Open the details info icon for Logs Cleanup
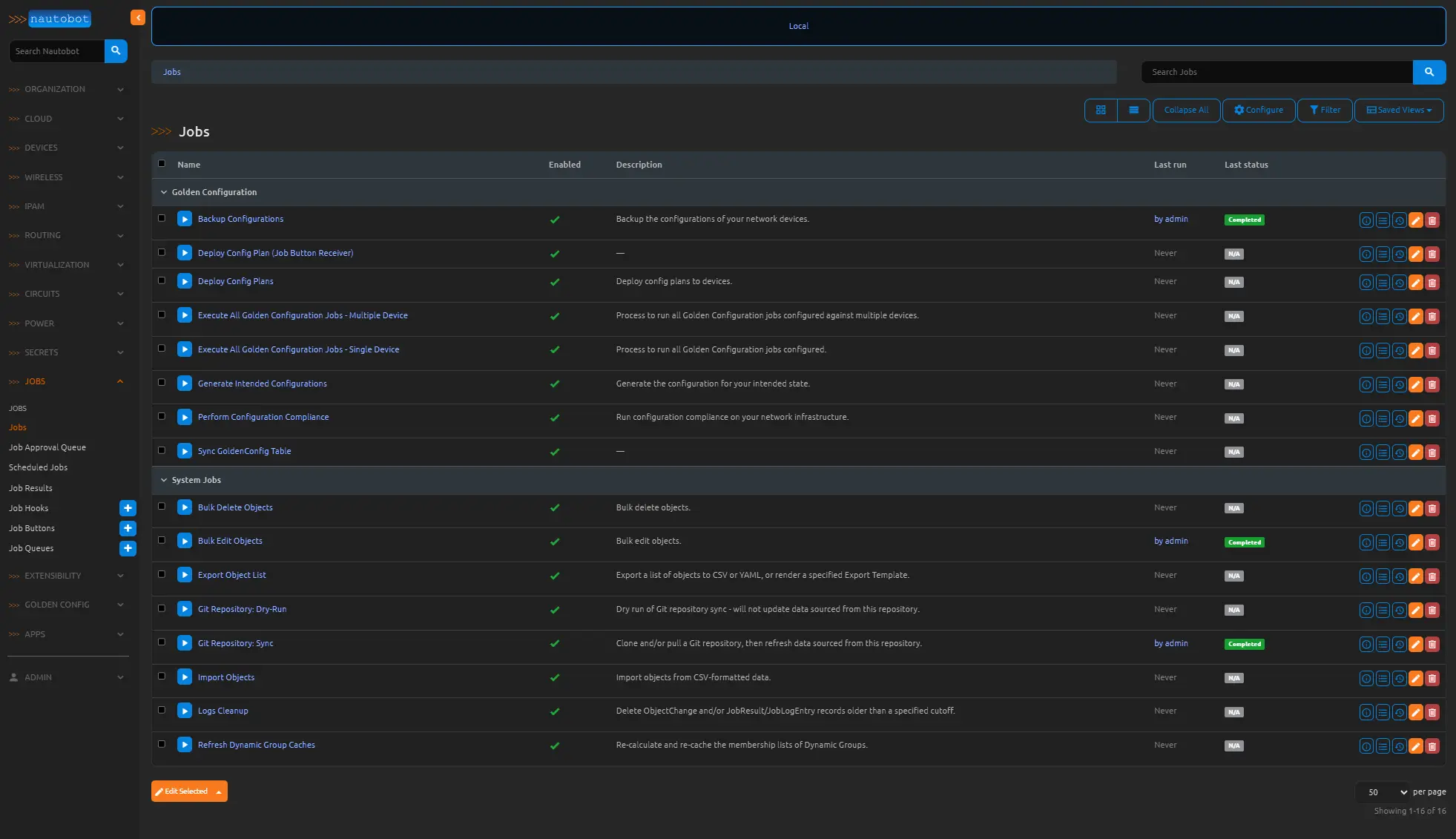The width and height of the screenshot is (1456, 839). [1366, 712]
